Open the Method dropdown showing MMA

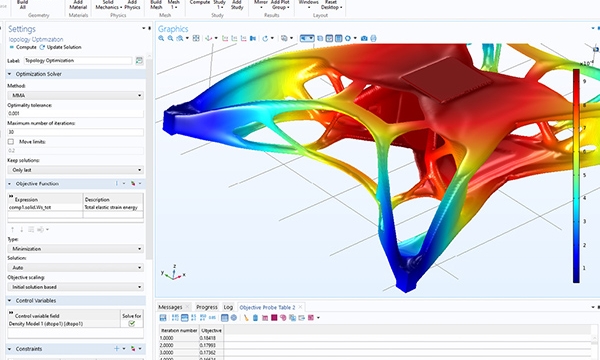coord(75,95)
